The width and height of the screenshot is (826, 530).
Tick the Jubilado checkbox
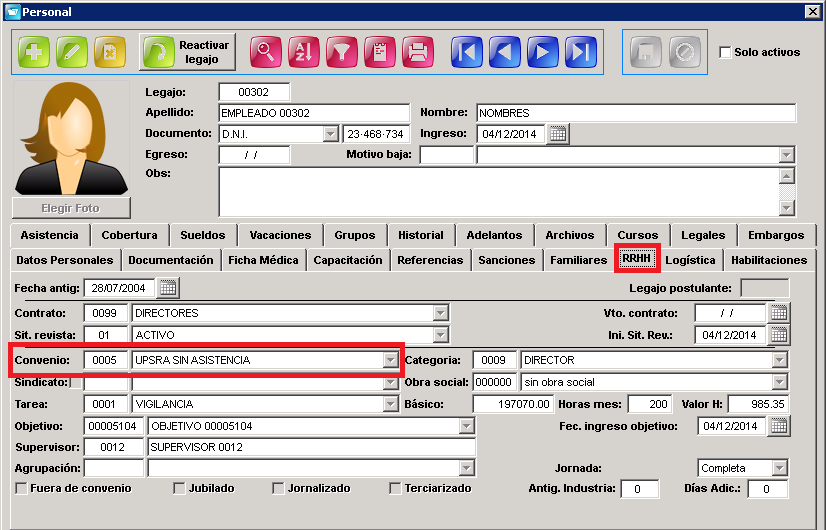(179, 488)
